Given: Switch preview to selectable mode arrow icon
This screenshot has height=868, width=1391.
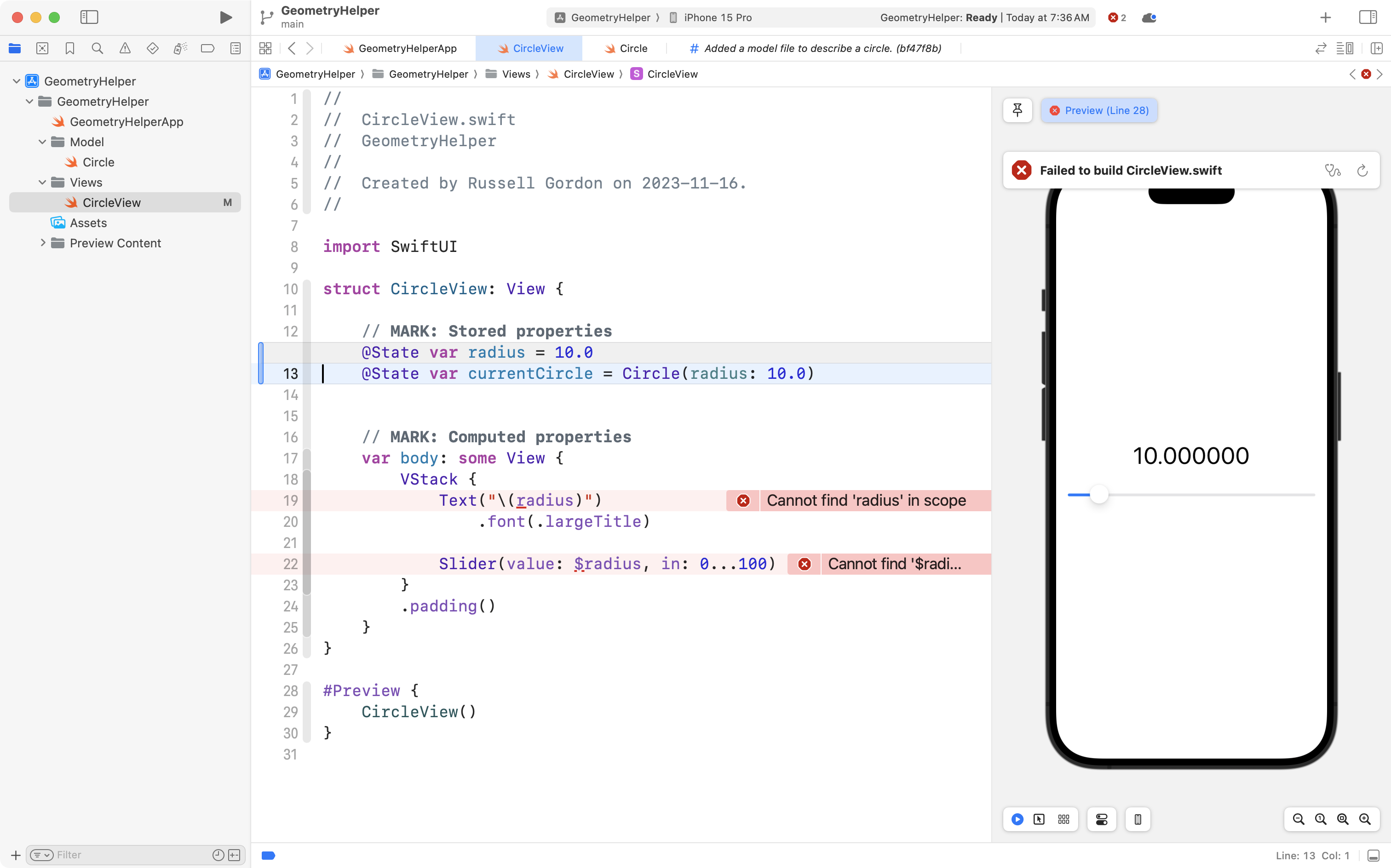Looking at the screenshot, I should (1039, 819).
